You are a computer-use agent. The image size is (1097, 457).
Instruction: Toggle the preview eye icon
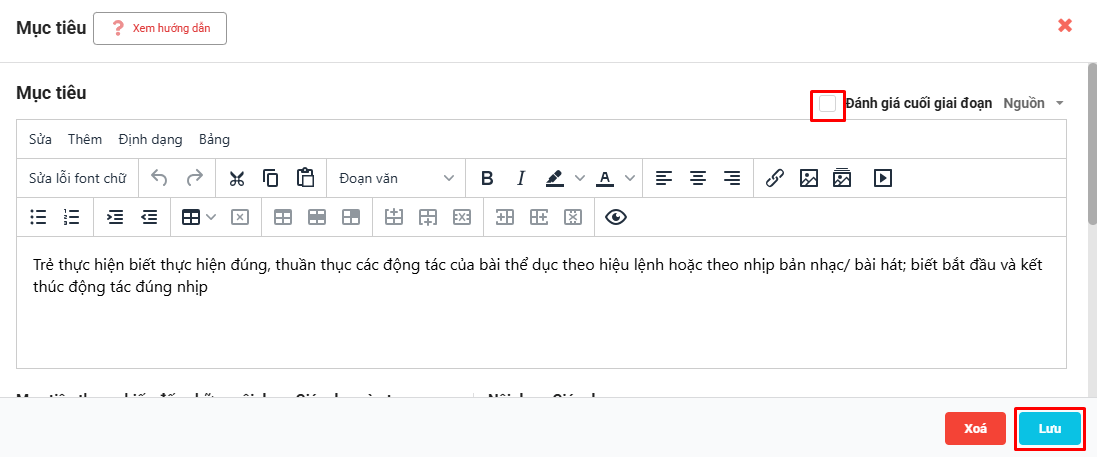[615, 216]
